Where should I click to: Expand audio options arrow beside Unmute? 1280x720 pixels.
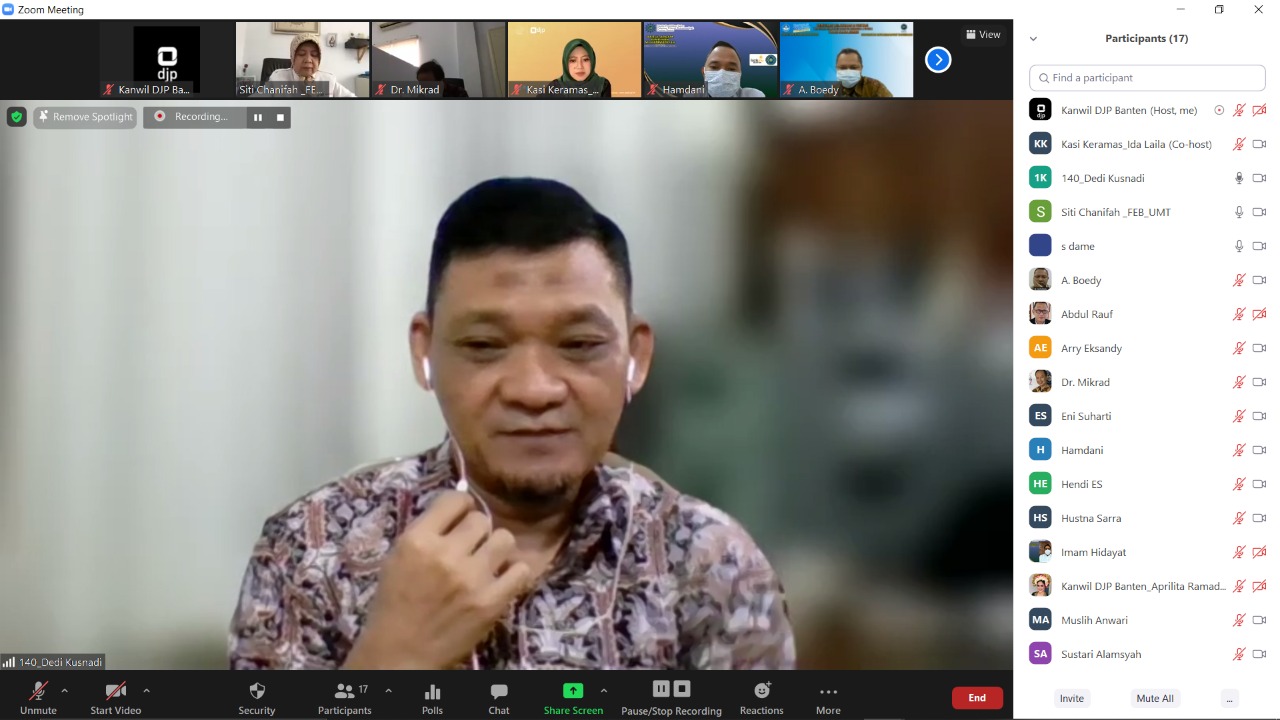point(65,690)
